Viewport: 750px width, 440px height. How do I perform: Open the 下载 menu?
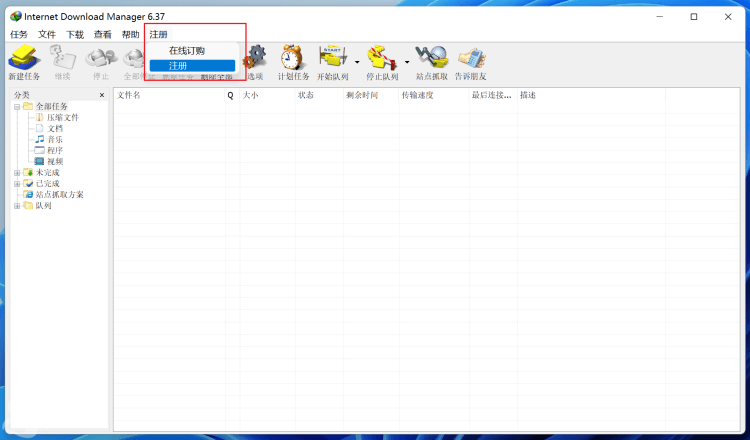coord(75,34)
